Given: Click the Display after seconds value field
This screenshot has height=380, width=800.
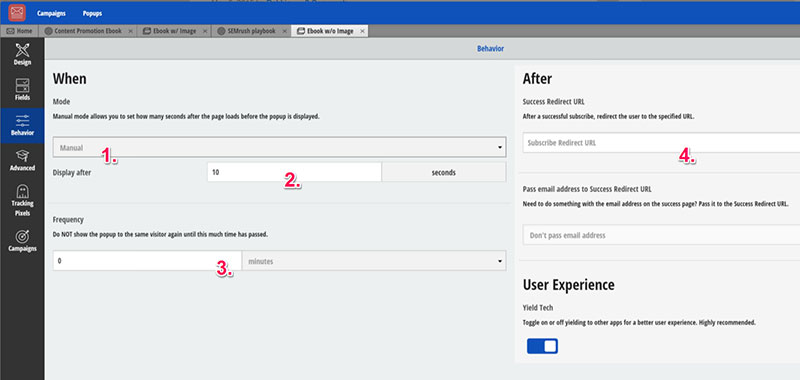Looking at the screenshot, I should pos(294,172).
